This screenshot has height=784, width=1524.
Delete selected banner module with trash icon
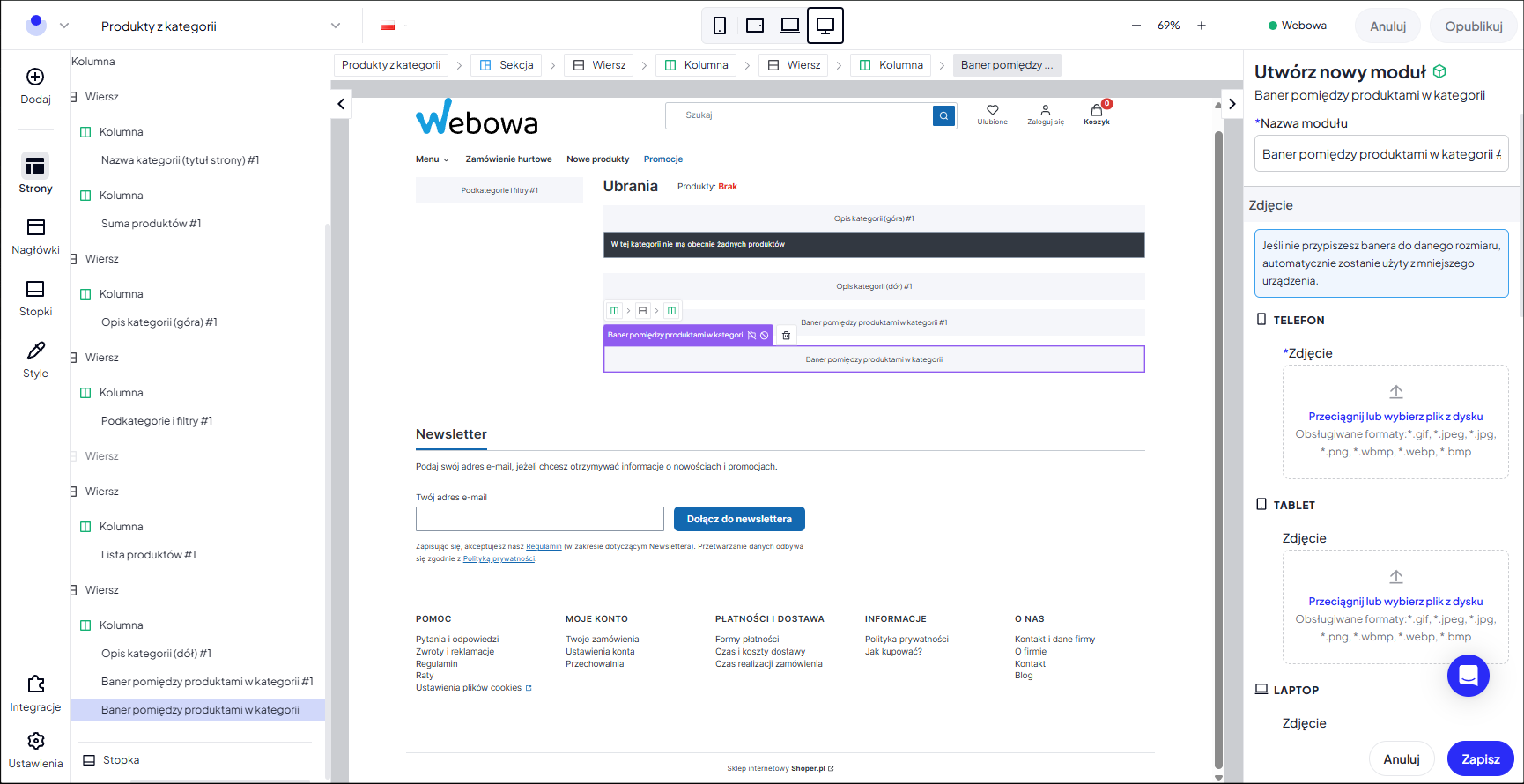(x=787, y=336)
